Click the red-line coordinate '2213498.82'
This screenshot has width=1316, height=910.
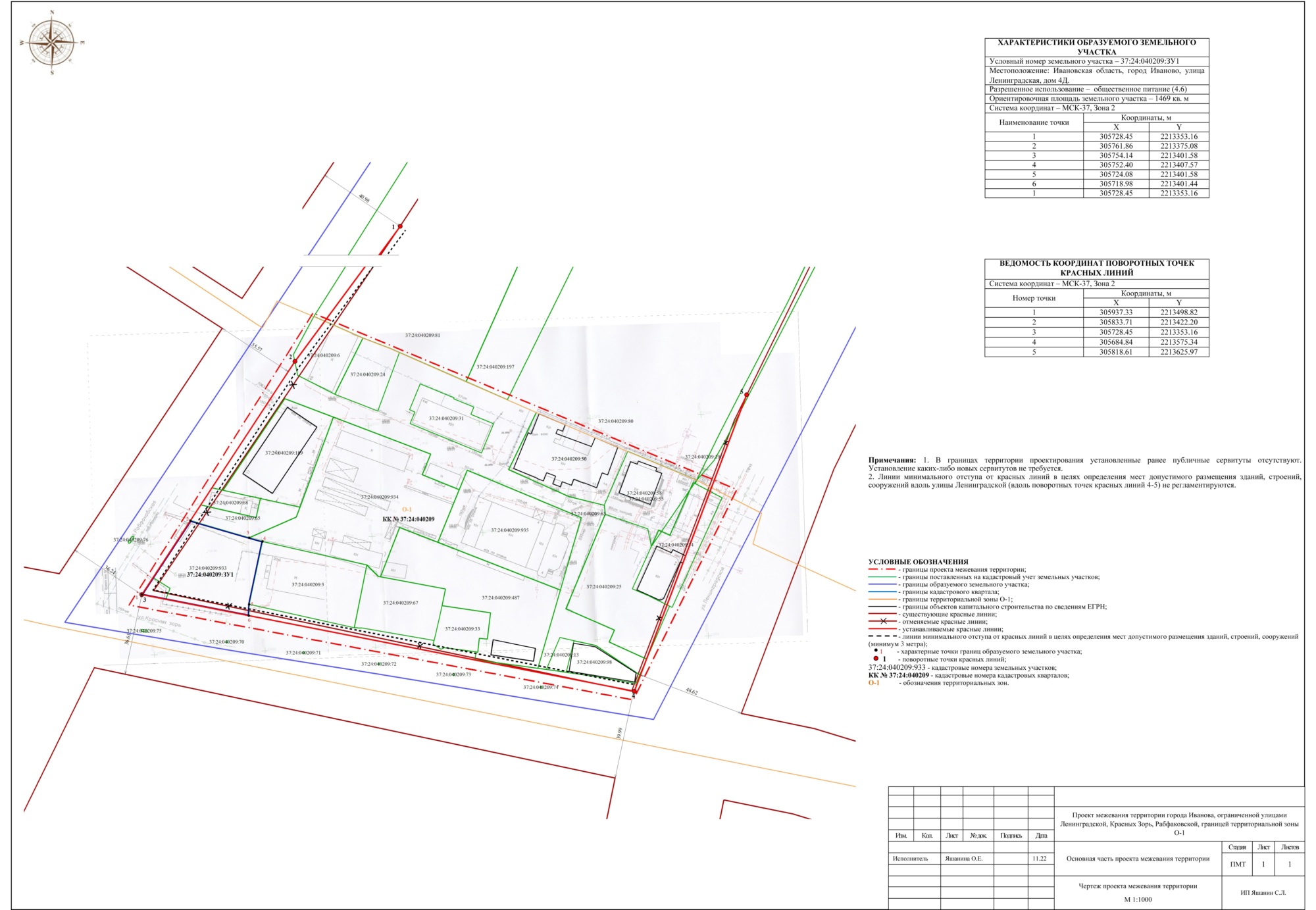pyautogui.click(x=1178, y=313)
